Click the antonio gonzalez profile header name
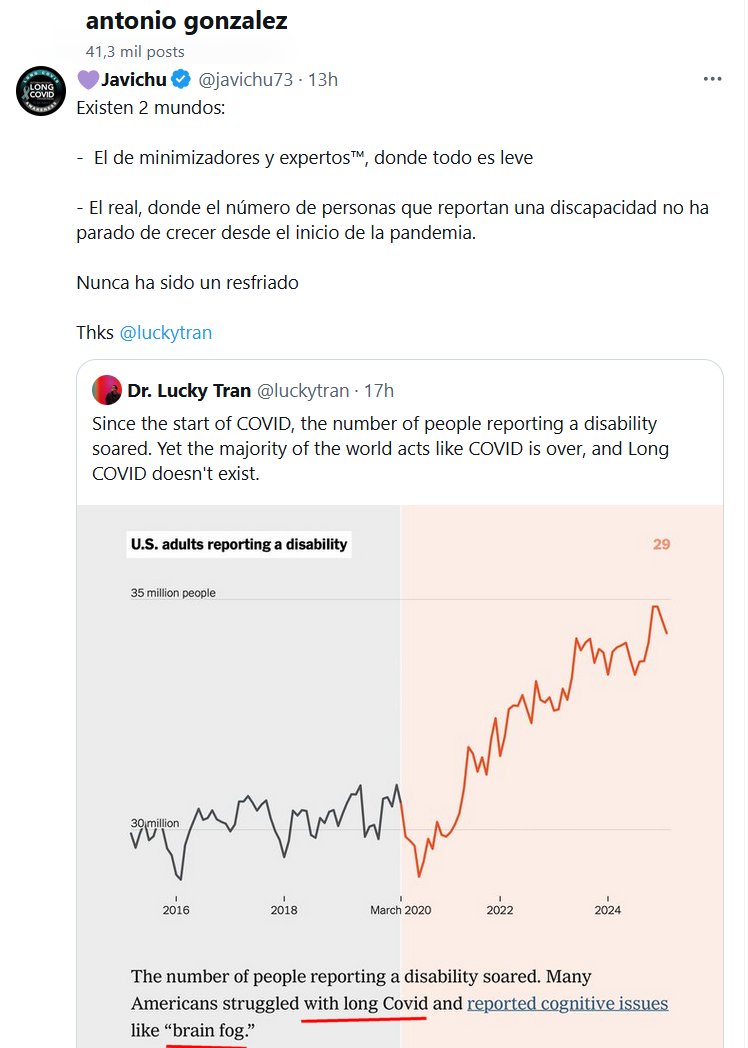Image resolution: width=748 pixels, height=1048 pixels. [x=187, y=21]
